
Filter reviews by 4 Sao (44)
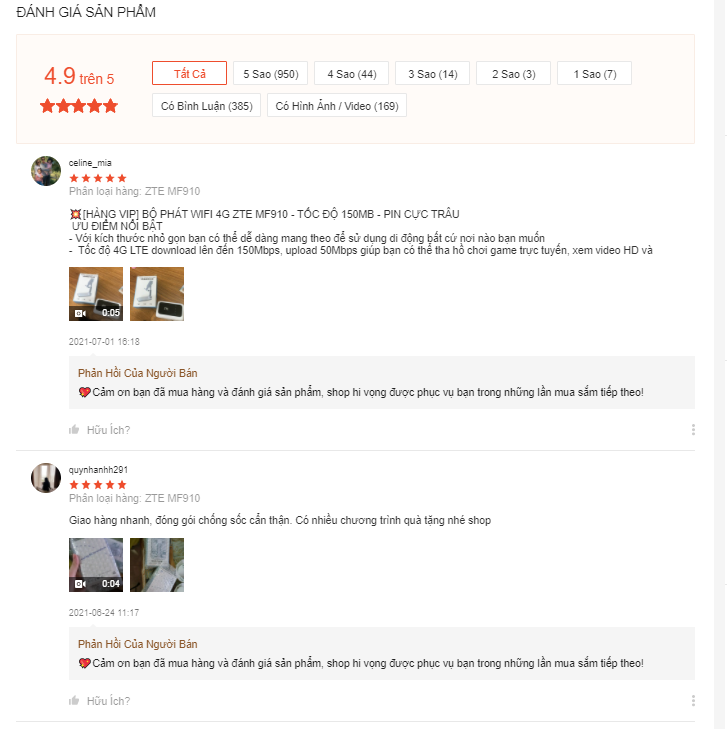click(x=351, y=74)
